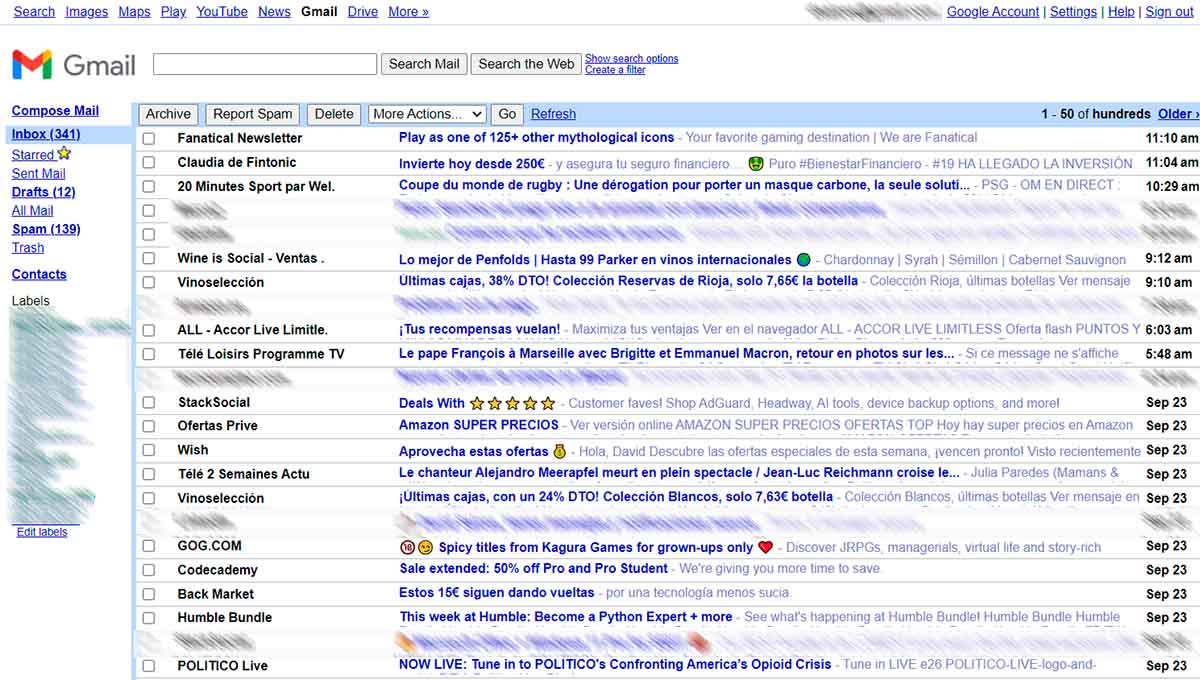Open Ofertas Prive Amazon SUPER PRECIOS email
Viewport: 1200px width, 680px height.
(479, 426)
